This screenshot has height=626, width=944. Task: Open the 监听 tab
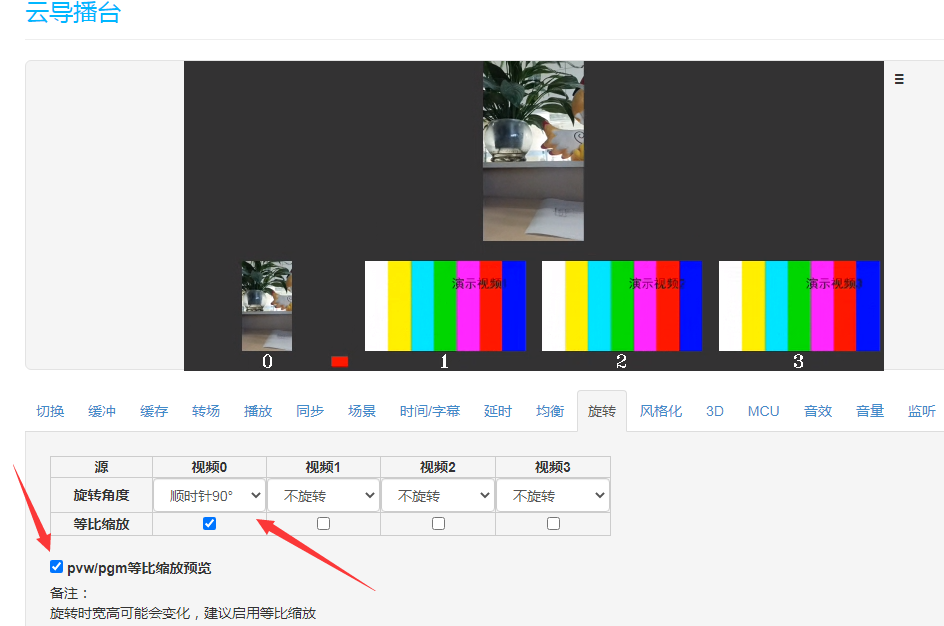922,411
